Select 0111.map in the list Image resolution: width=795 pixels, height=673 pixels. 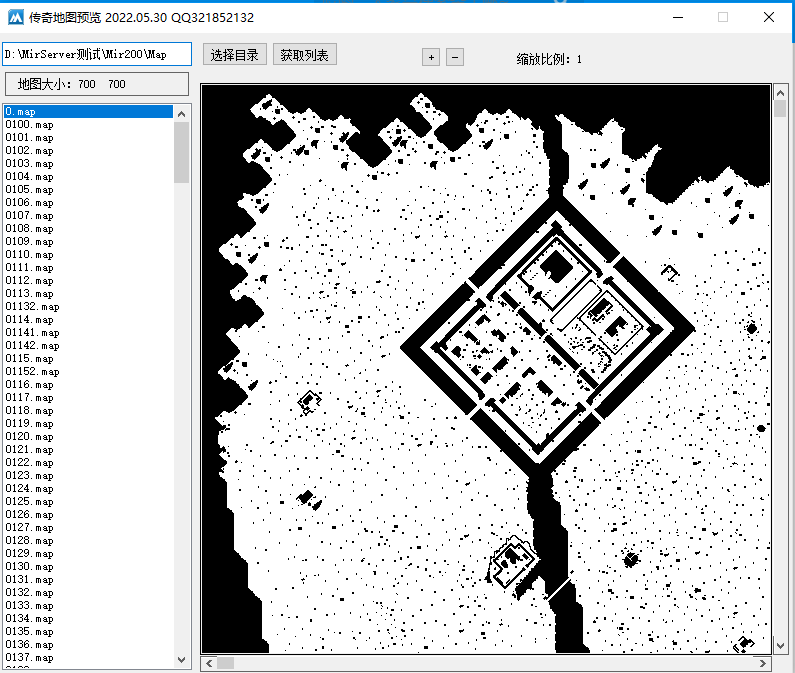[88, 268]
